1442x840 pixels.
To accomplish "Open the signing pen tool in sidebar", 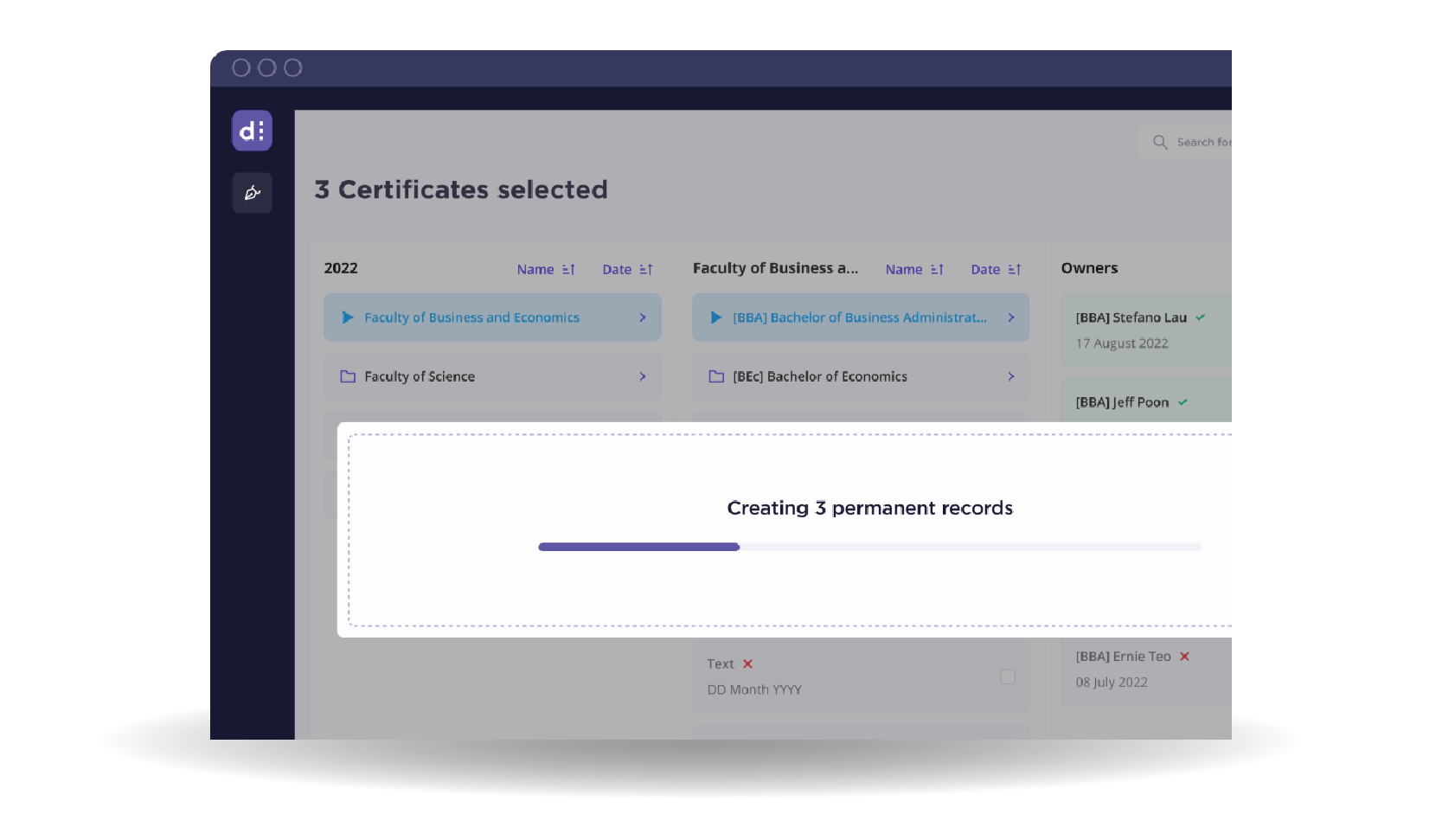I will [252, 193].
